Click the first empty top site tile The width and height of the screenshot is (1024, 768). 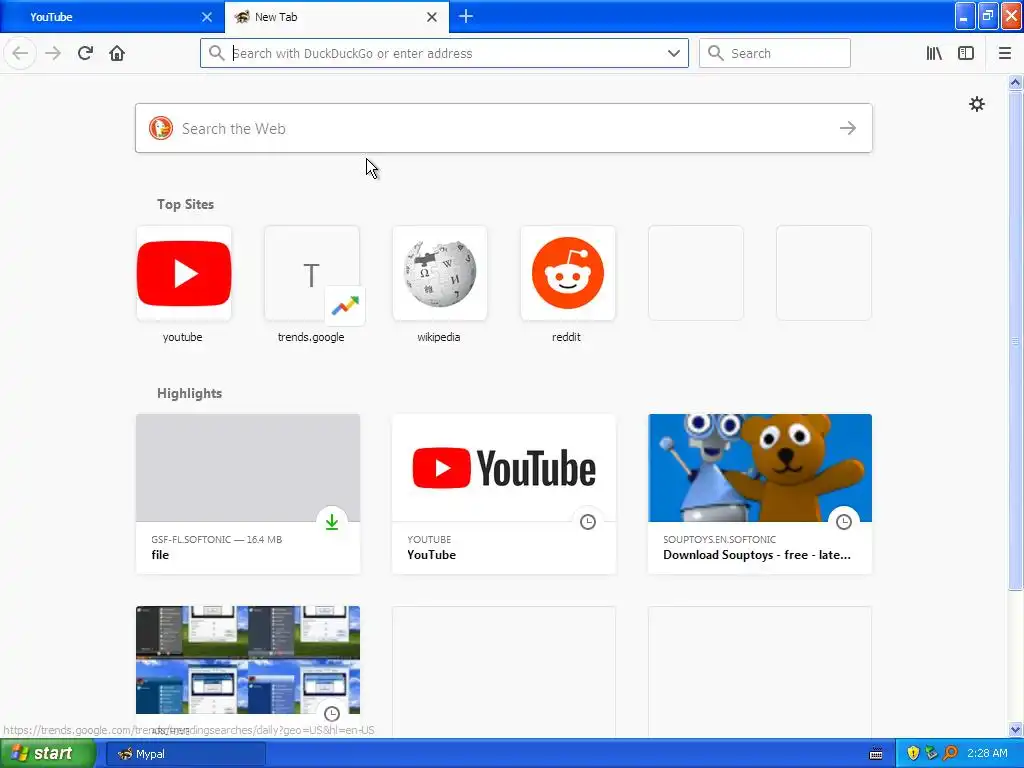pos(696,273)
